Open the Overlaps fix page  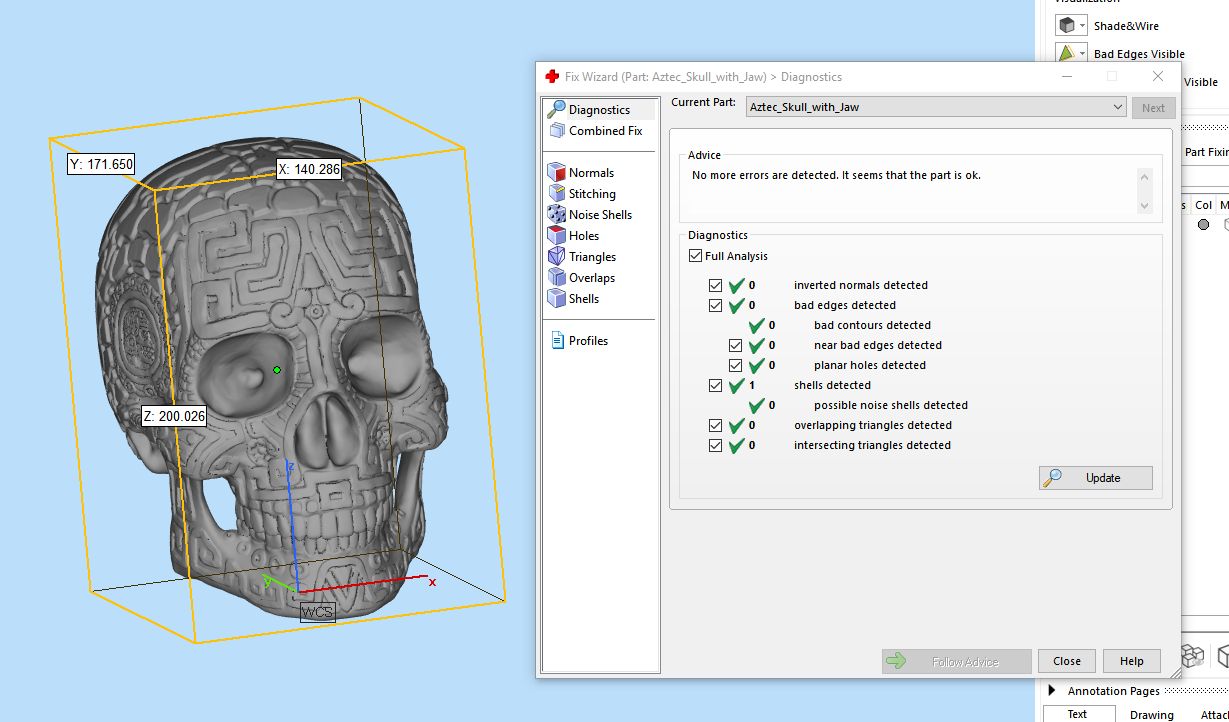point(592,278)
